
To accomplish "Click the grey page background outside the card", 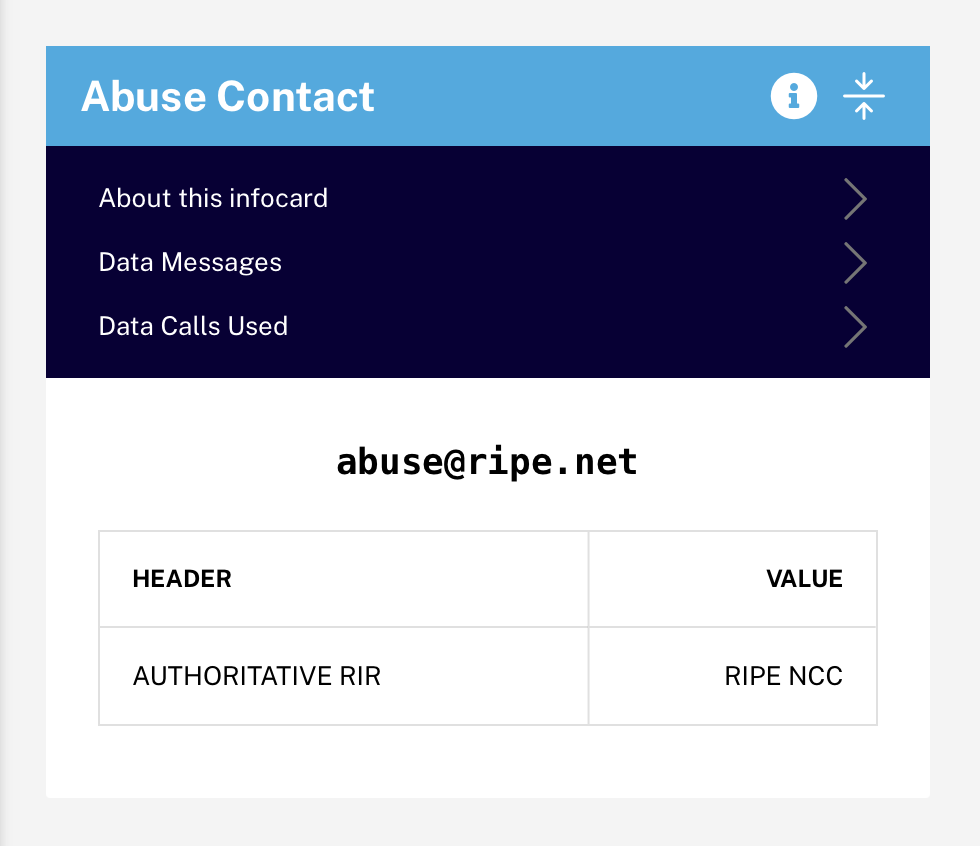I will tap(488, 823).
